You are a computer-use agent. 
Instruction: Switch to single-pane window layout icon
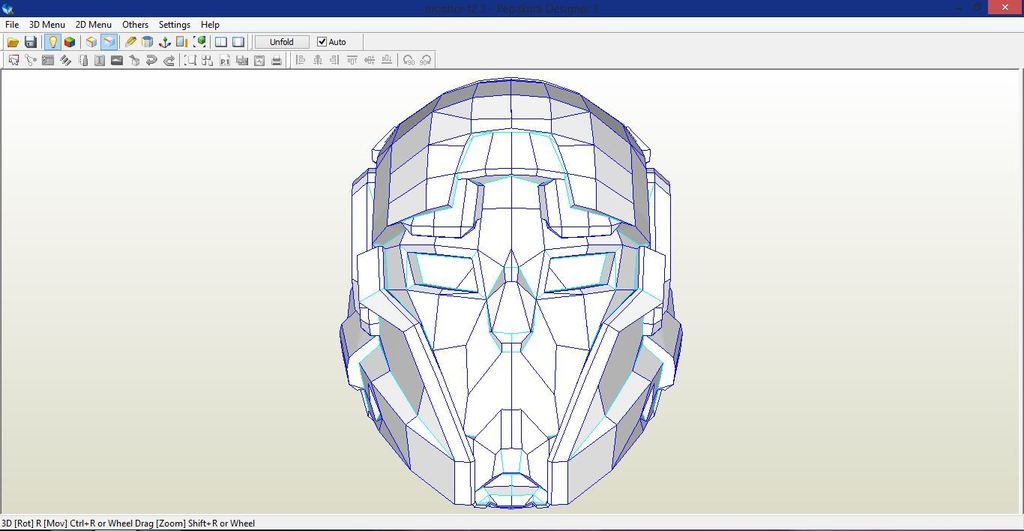[238, 42]
